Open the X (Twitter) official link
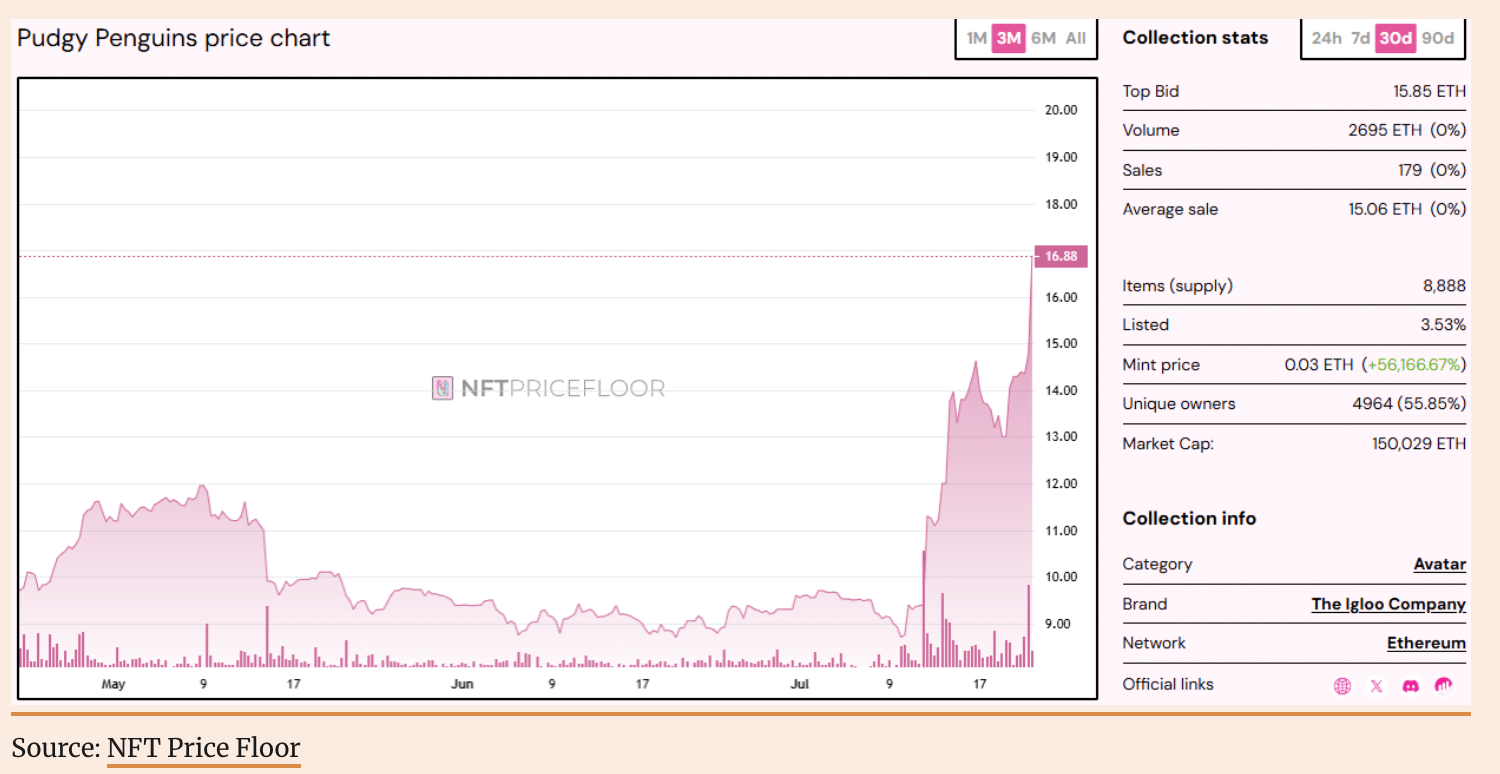Screen dimensions: 1500x774 (1376, 685)
